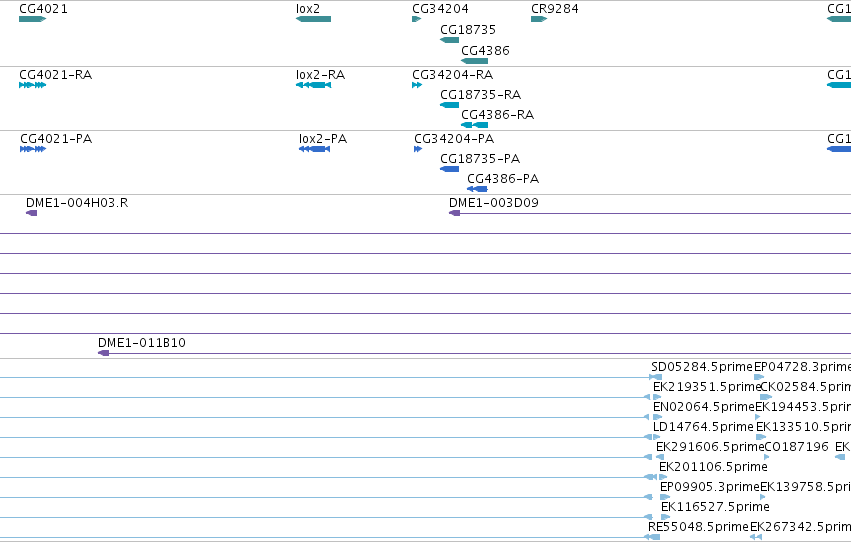Click the CG4386 gene glyph

point(474,61)
